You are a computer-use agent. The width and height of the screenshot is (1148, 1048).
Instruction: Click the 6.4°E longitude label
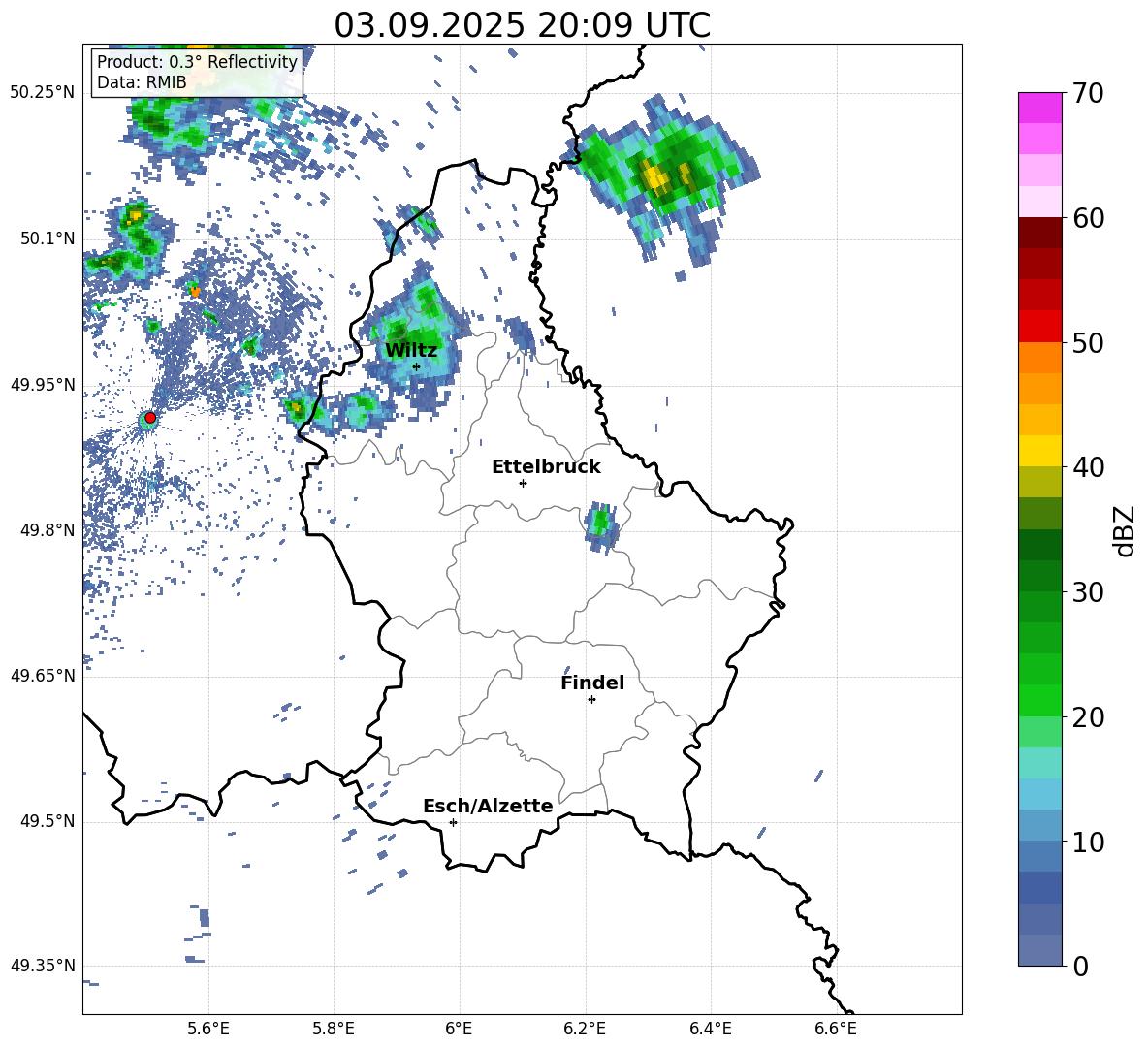coord(710,1030)
